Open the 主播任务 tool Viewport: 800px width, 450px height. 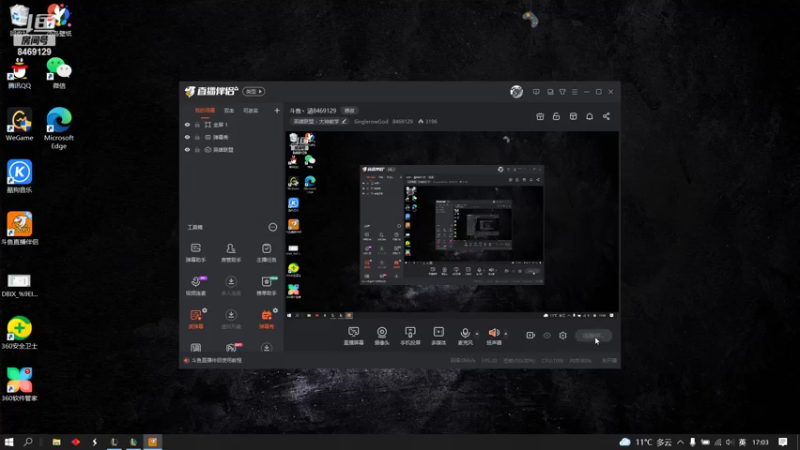pos(266,253)
